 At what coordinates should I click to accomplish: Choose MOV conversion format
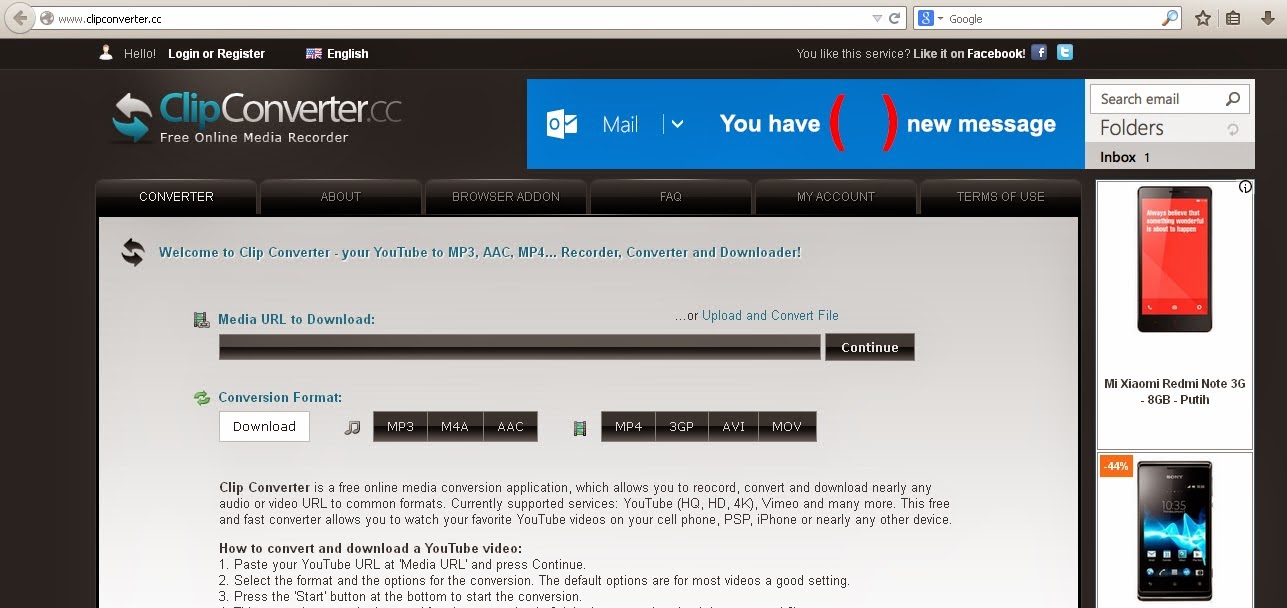point(787,426)
